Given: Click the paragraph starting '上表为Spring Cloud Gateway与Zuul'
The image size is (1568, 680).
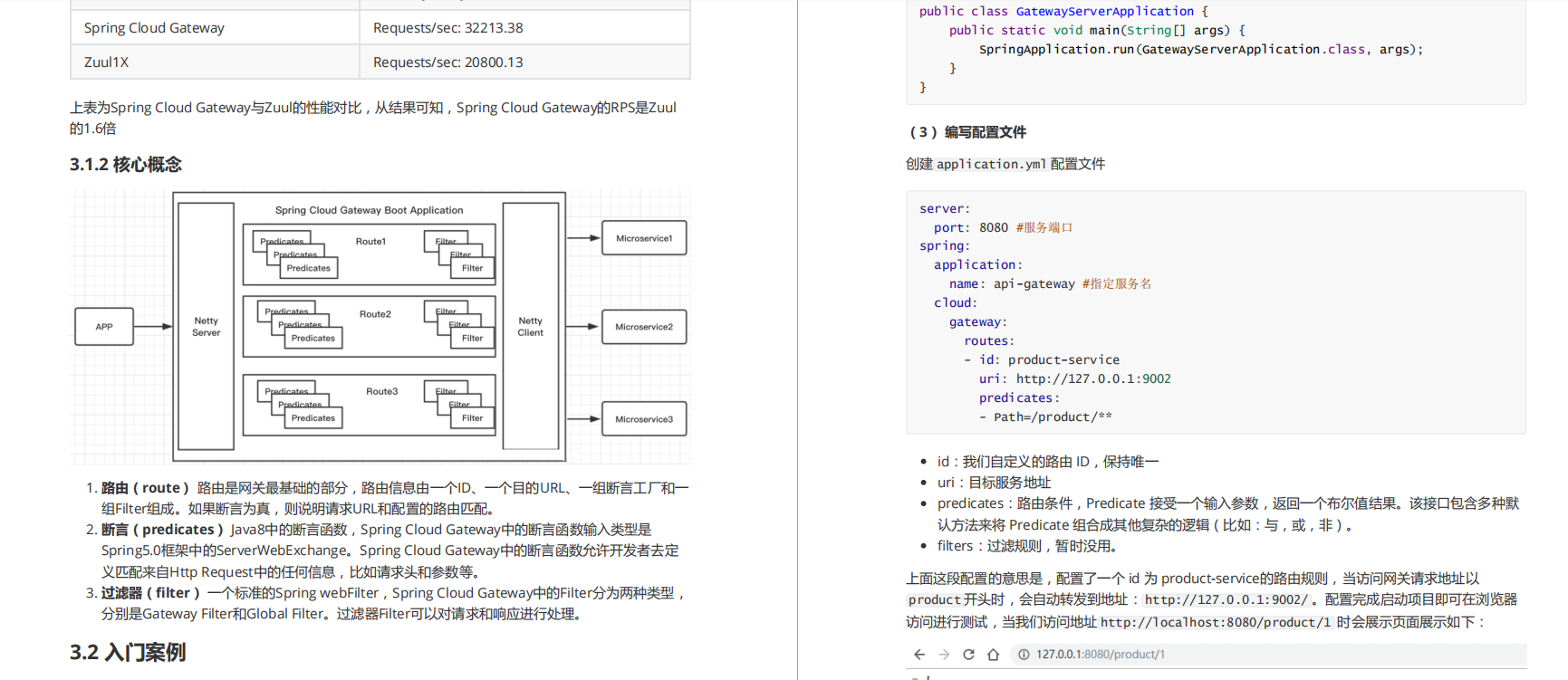Looking at the screenshot, I should (x=373, y=118).
